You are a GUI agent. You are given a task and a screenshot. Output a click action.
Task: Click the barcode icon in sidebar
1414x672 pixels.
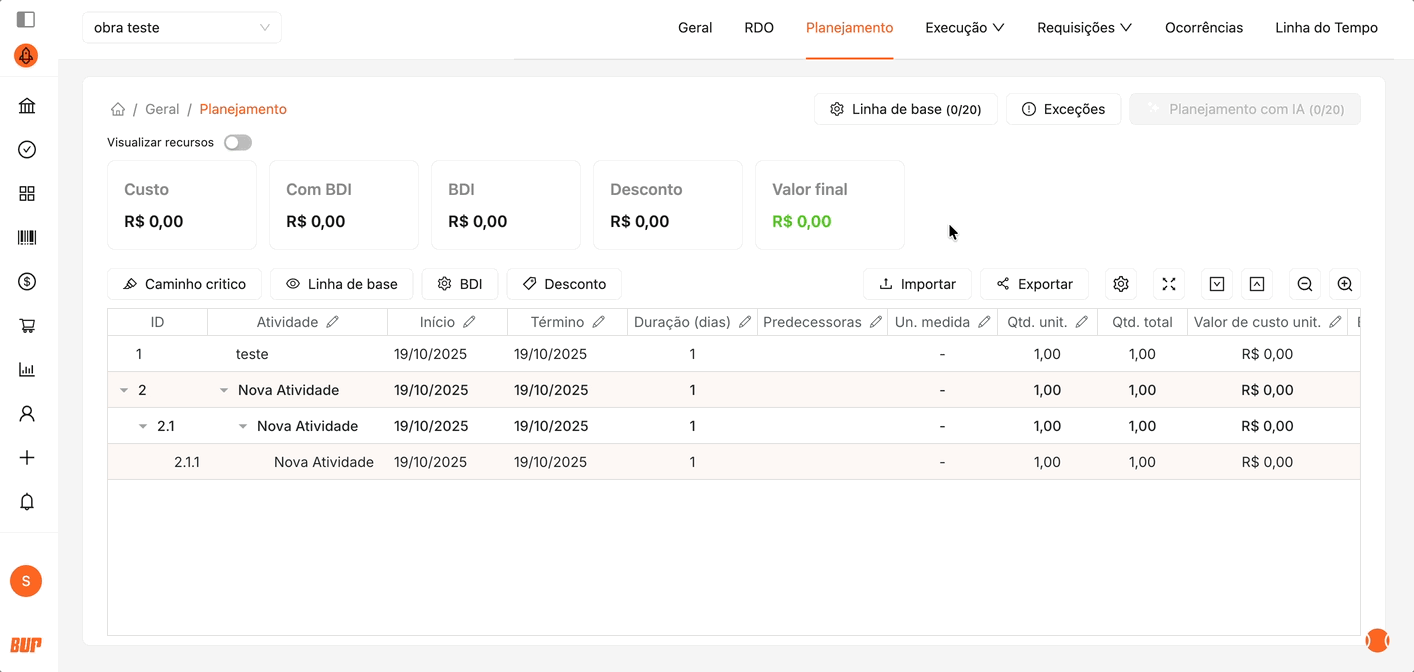click(27, 238)
